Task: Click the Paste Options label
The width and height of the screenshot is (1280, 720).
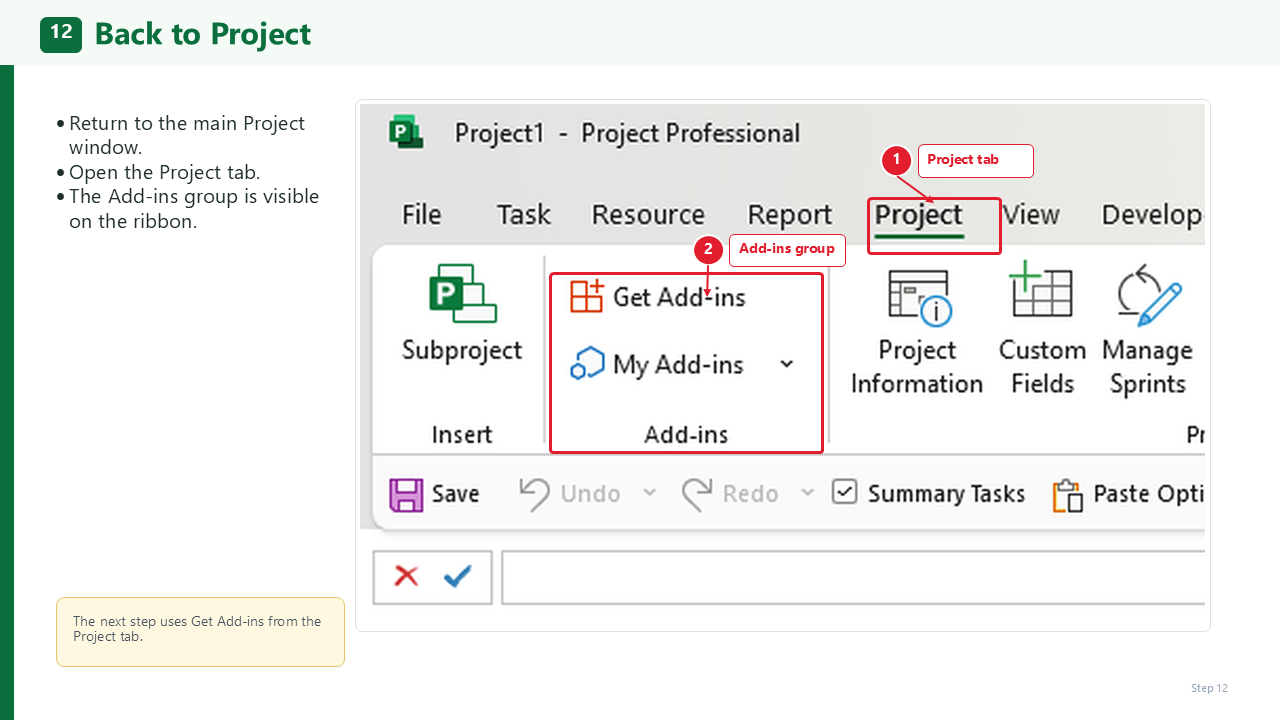Action: point(1148,494)
